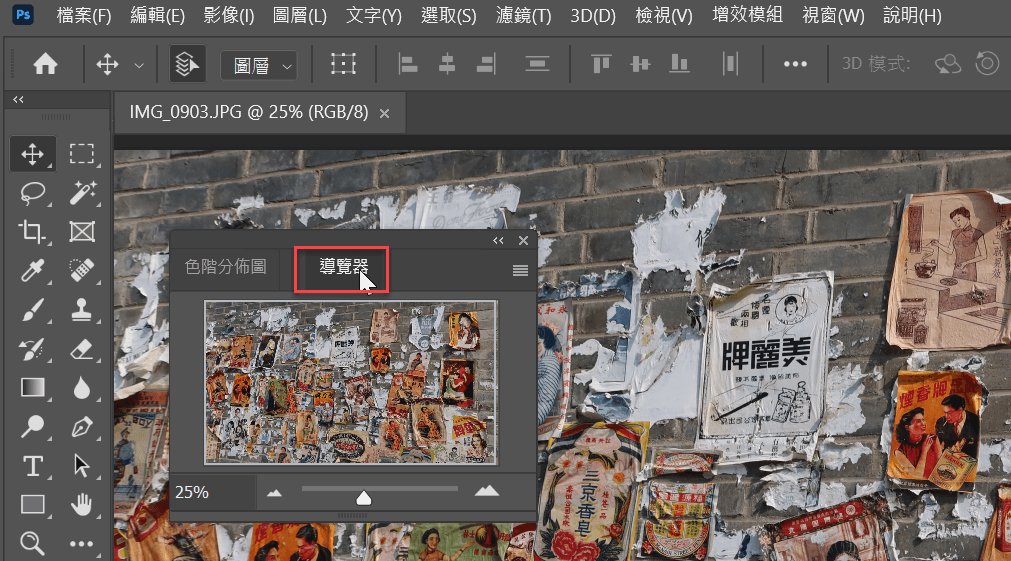The image size is (1011, 561).
Task: Click the Navigator zoom-in large mountains button
Action: (x=487, y=491)
